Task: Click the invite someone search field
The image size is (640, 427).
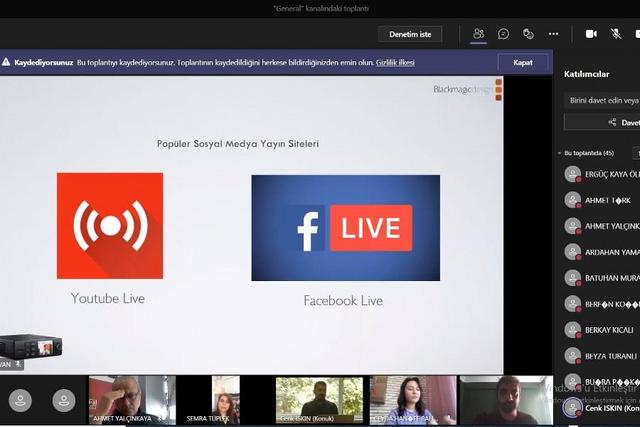Action: [x=602, y=100]
